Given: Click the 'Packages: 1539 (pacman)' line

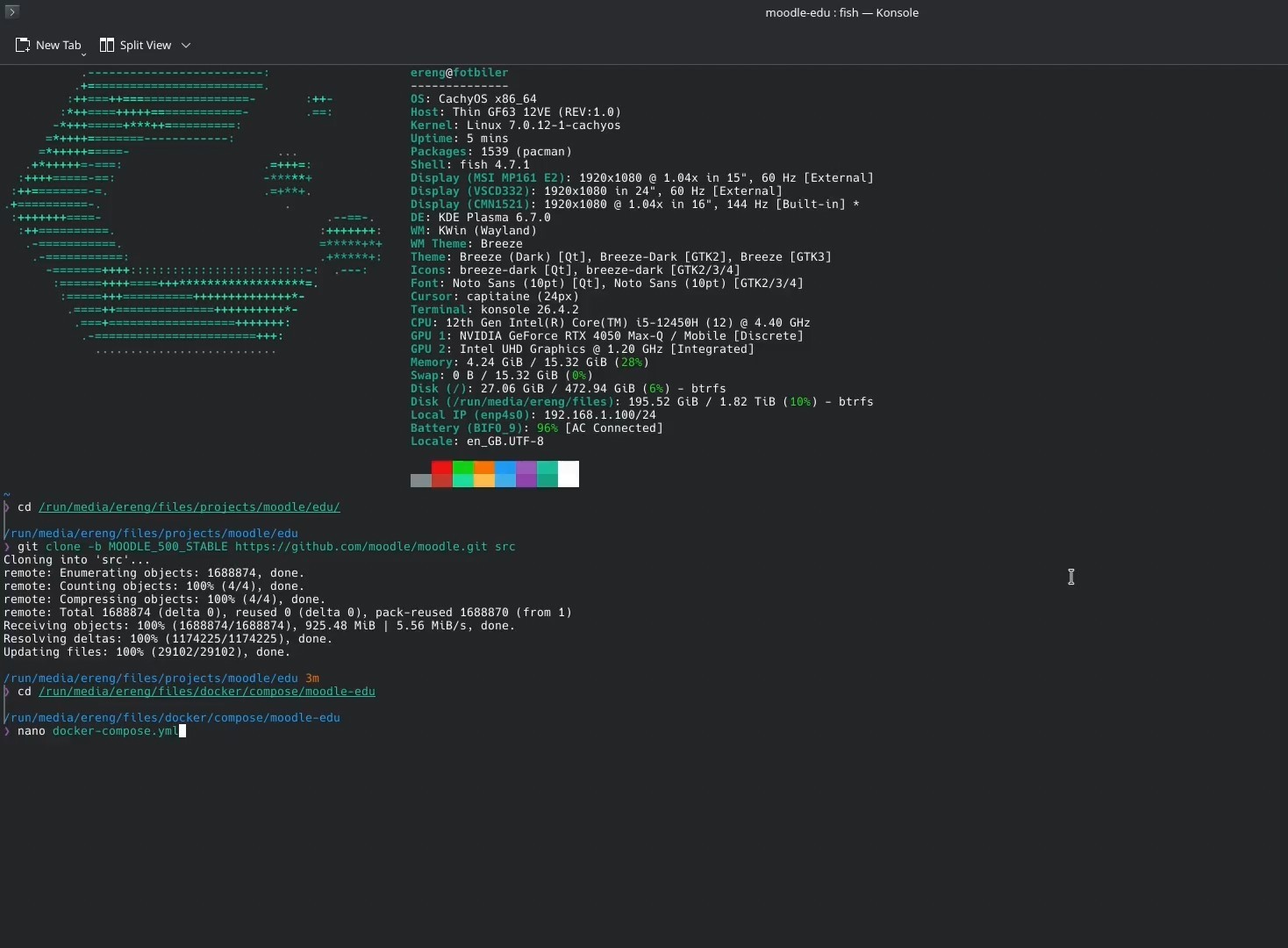Looking at the screenshot, I should 491,151.
